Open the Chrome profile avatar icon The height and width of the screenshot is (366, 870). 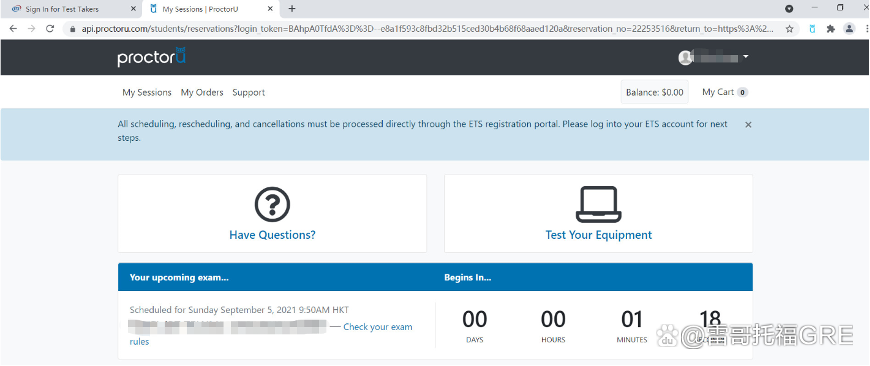click(849, 29)
